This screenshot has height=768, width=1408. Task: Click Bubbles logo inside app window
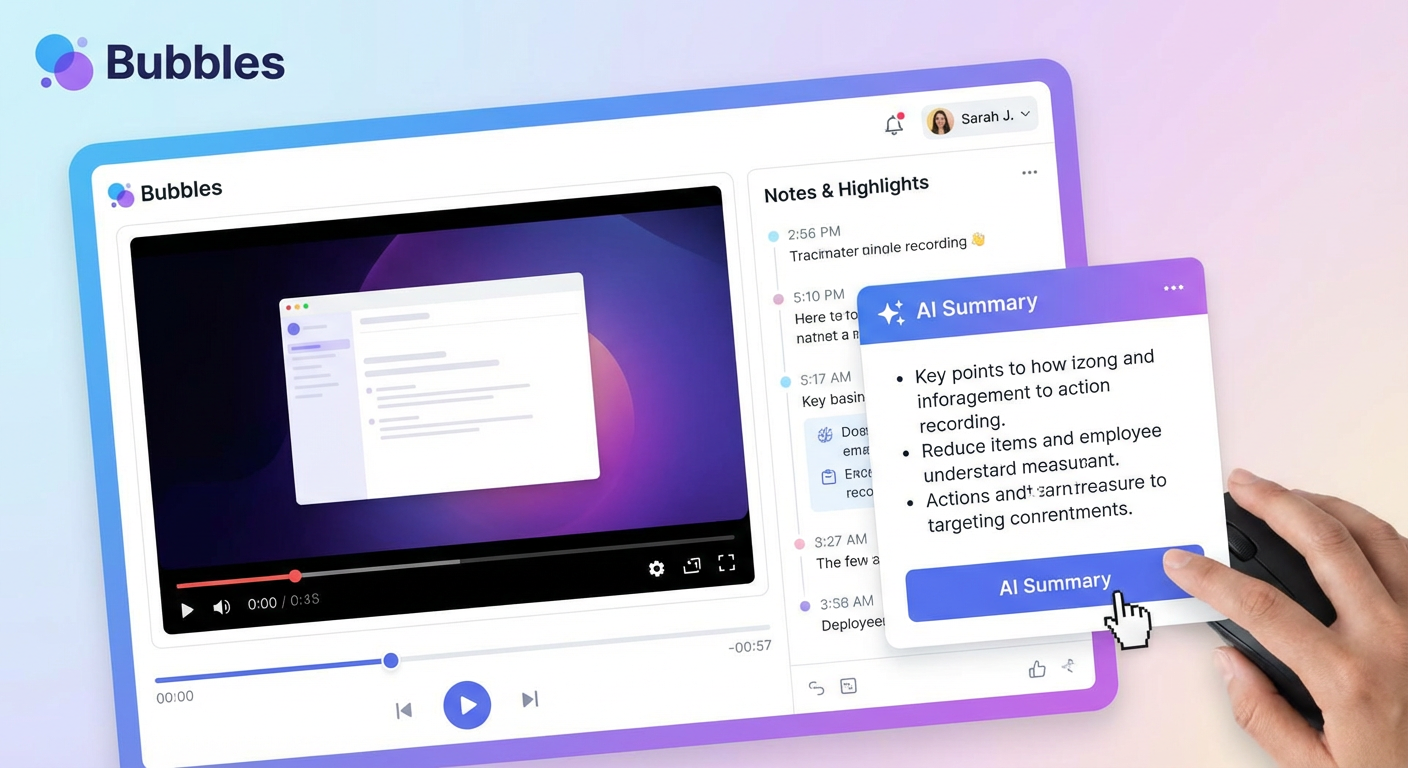coord(165,192)
